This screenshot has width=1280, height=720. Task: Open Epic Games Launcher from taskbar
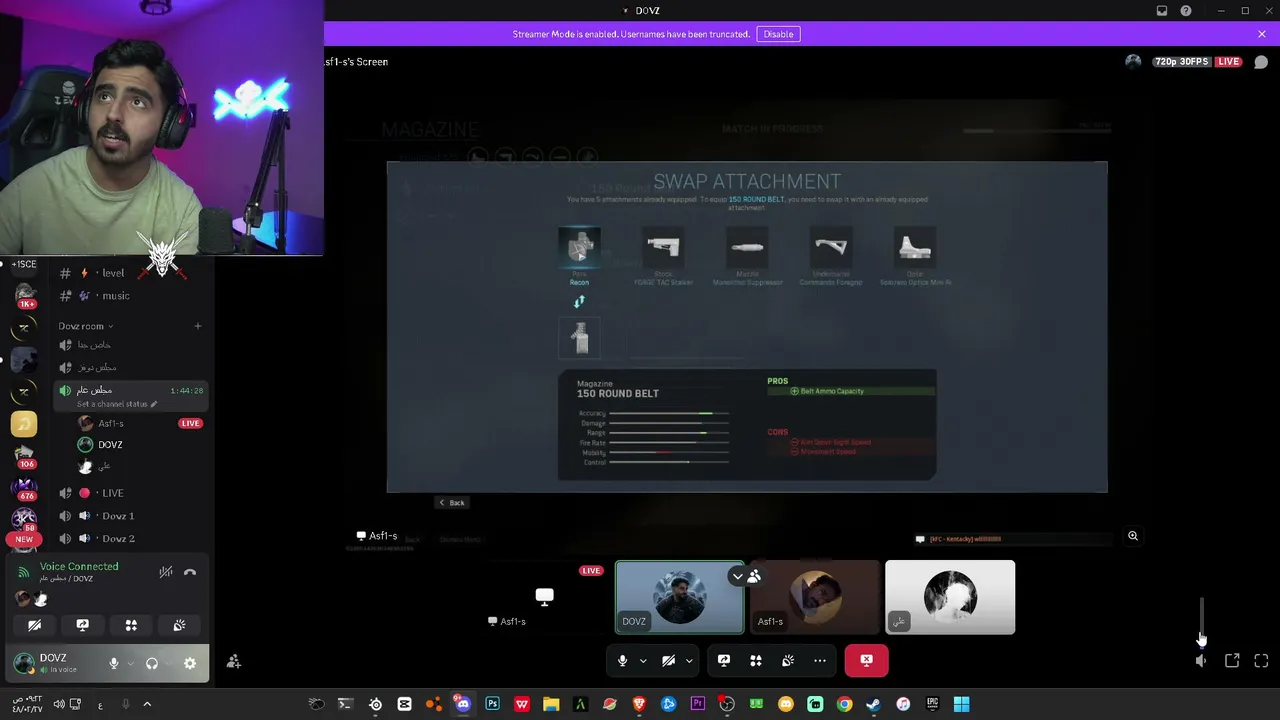point(932,704)
